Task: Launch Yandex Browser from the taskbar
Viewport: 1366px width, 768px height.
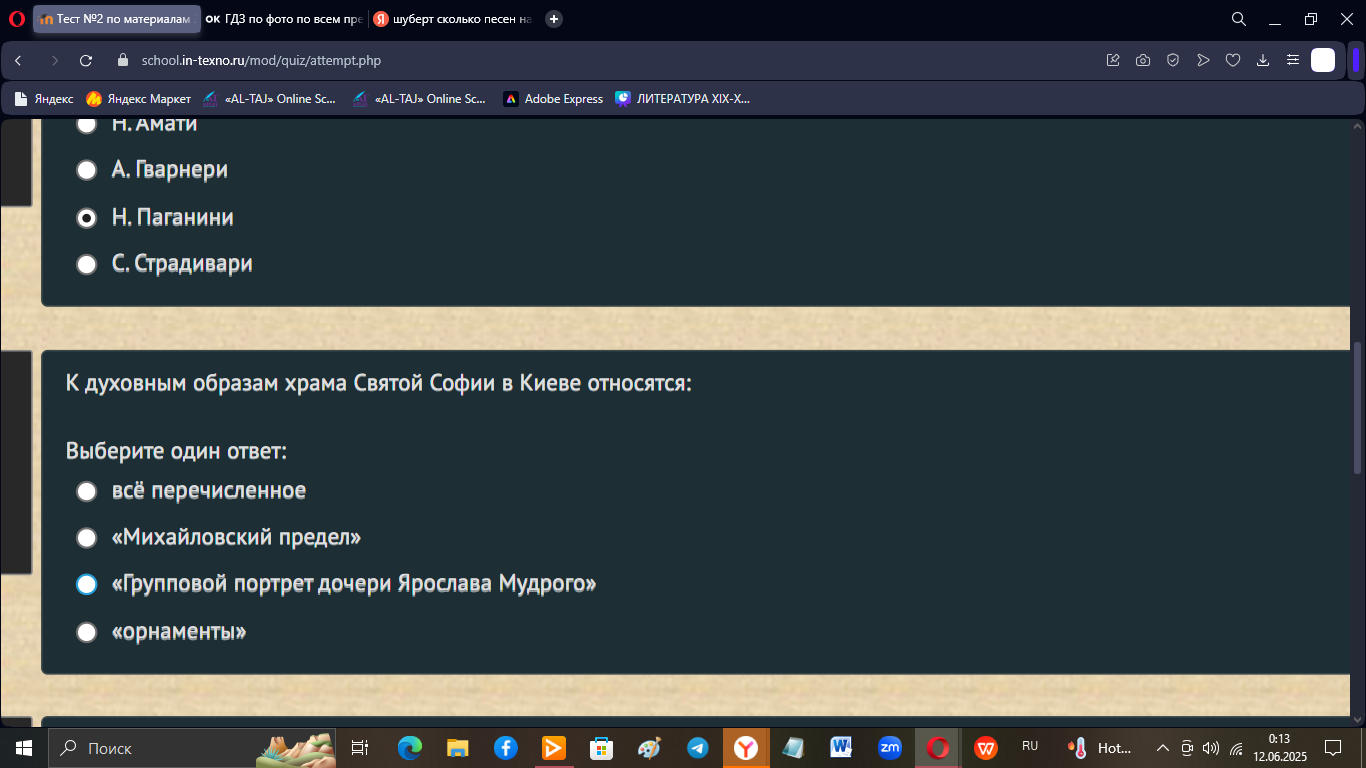Action: point(745,748)
